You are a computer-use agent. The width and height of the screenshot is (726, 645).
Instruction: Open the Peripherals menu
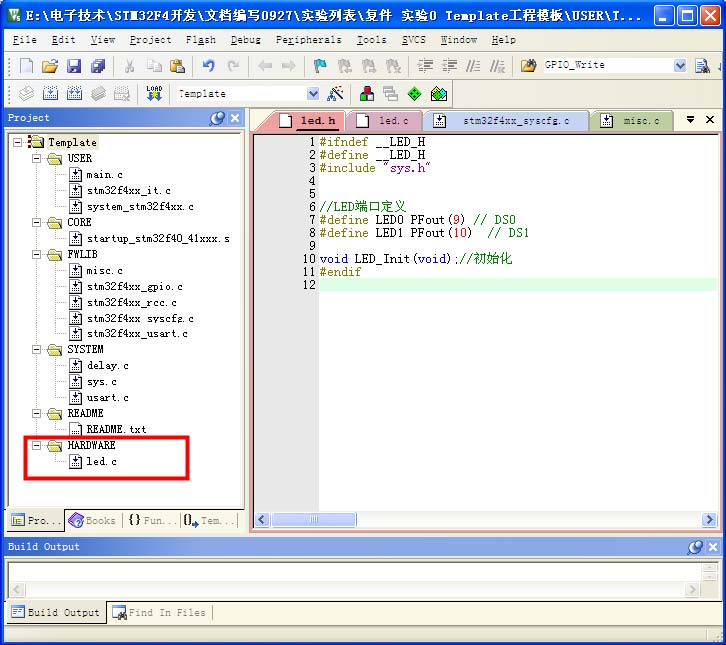point(308,40)
